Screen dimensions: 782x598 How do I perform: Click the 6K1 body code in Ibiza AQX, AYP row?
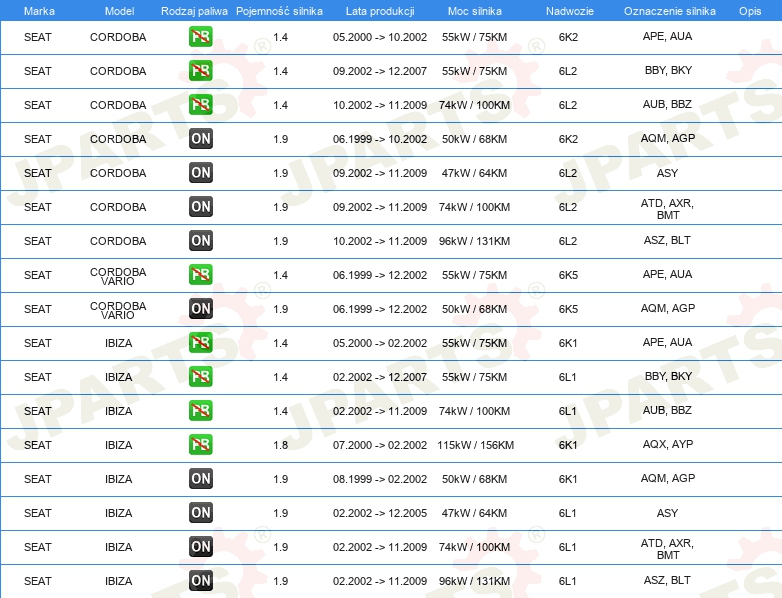tap(568, 445)
